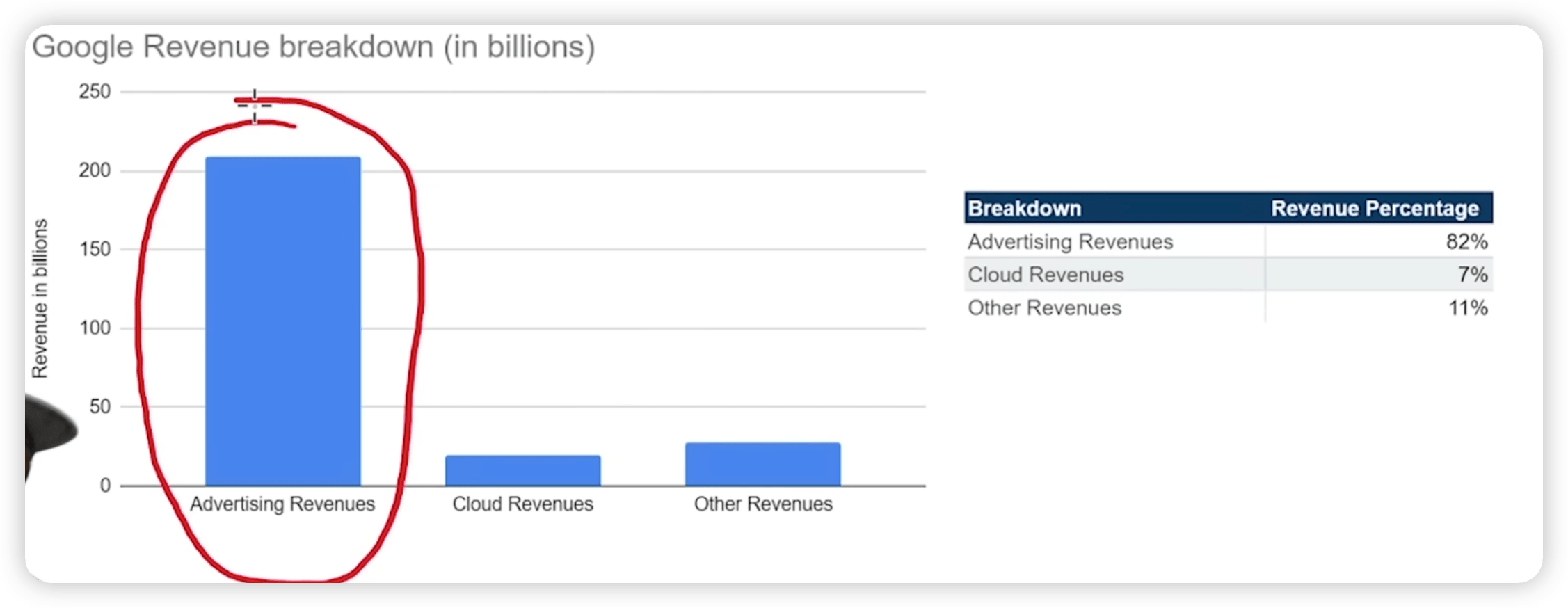Click the 0 y-axis value
This screenshot has width=1568, height=608.
point(105,486)
